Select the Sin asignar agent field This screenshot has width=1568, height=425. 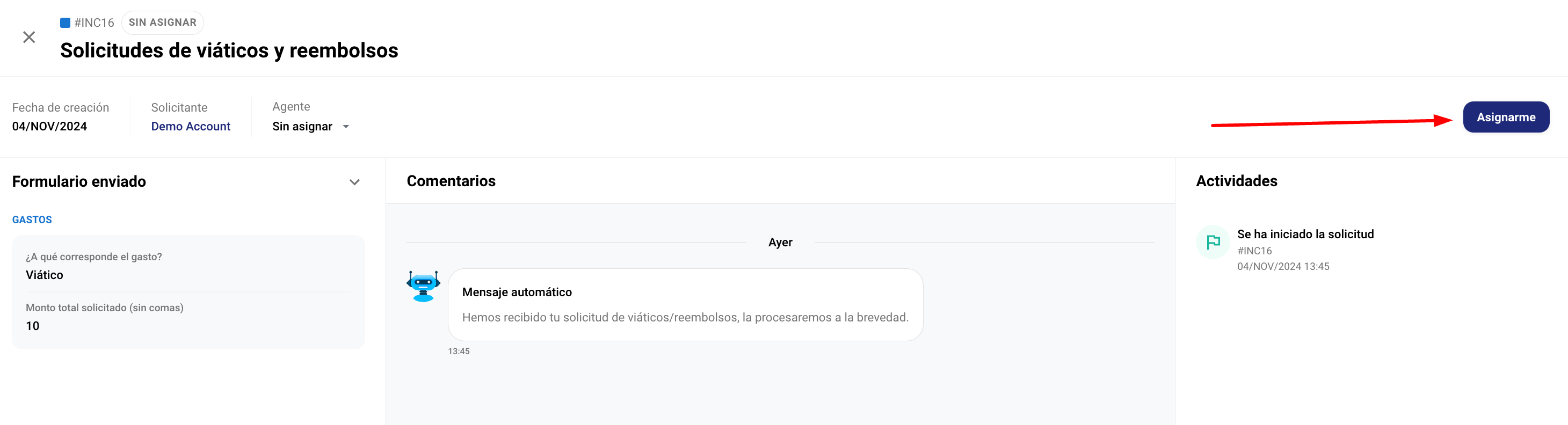tap(310, 127)
